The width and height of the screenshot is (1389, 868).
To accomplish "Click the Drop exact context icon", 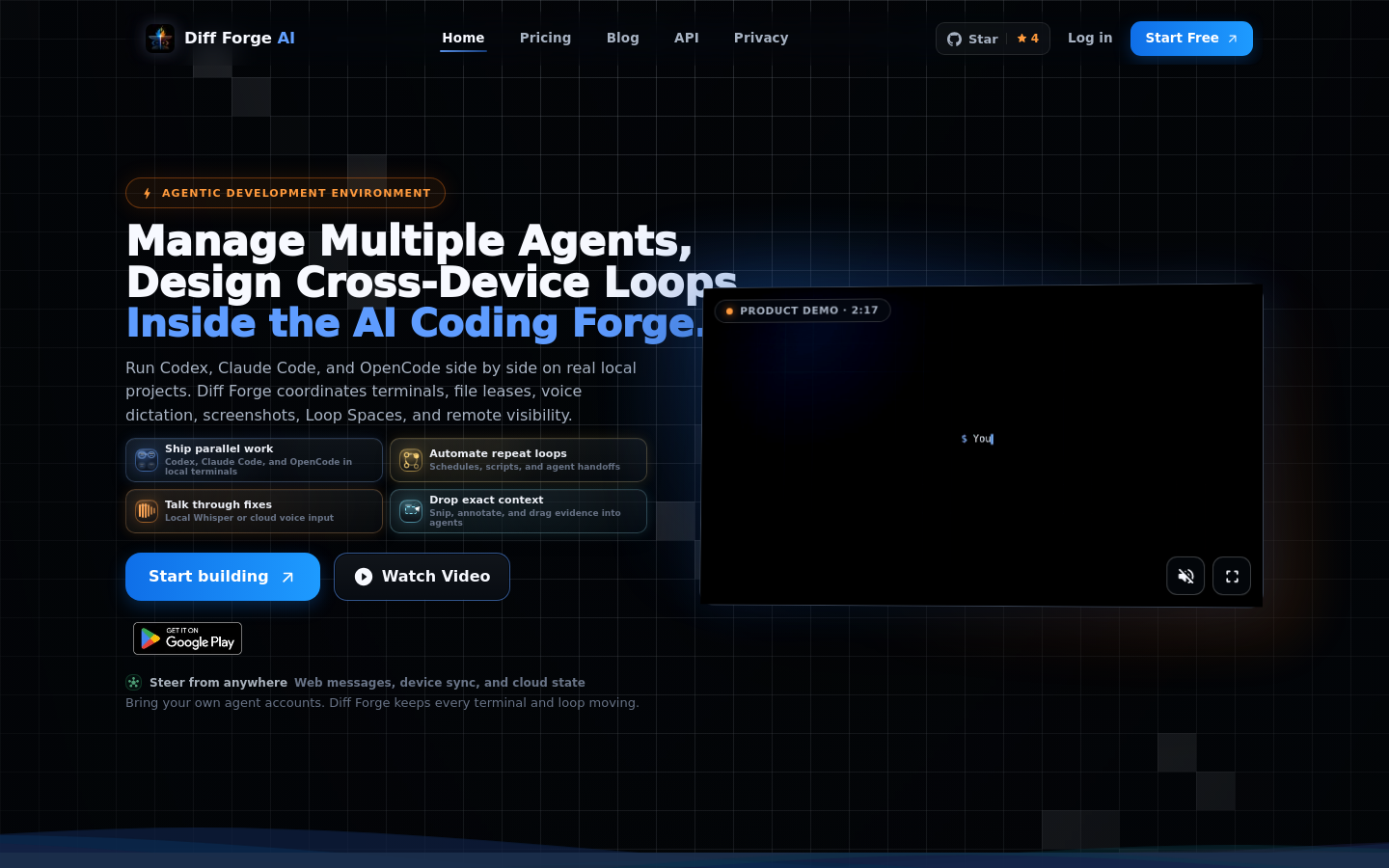I will click(x=411, y=510).
